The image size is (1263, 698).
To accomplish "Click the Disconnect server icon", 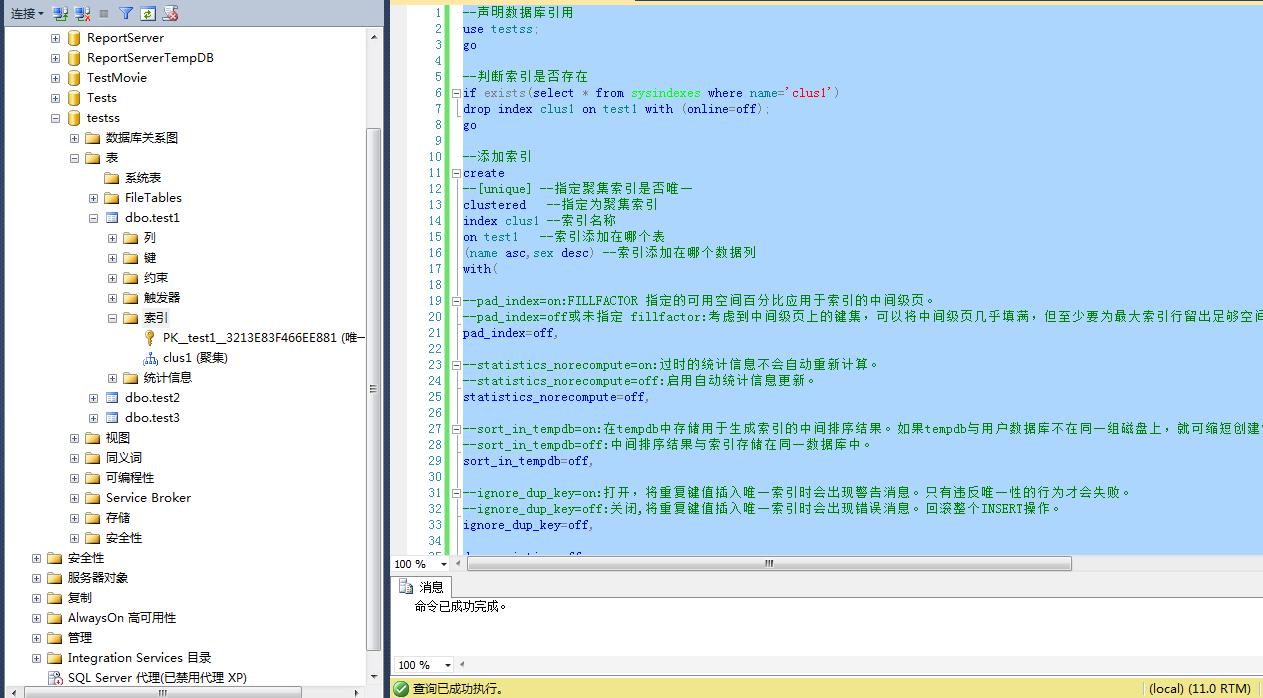I will [x=82, y=14].
